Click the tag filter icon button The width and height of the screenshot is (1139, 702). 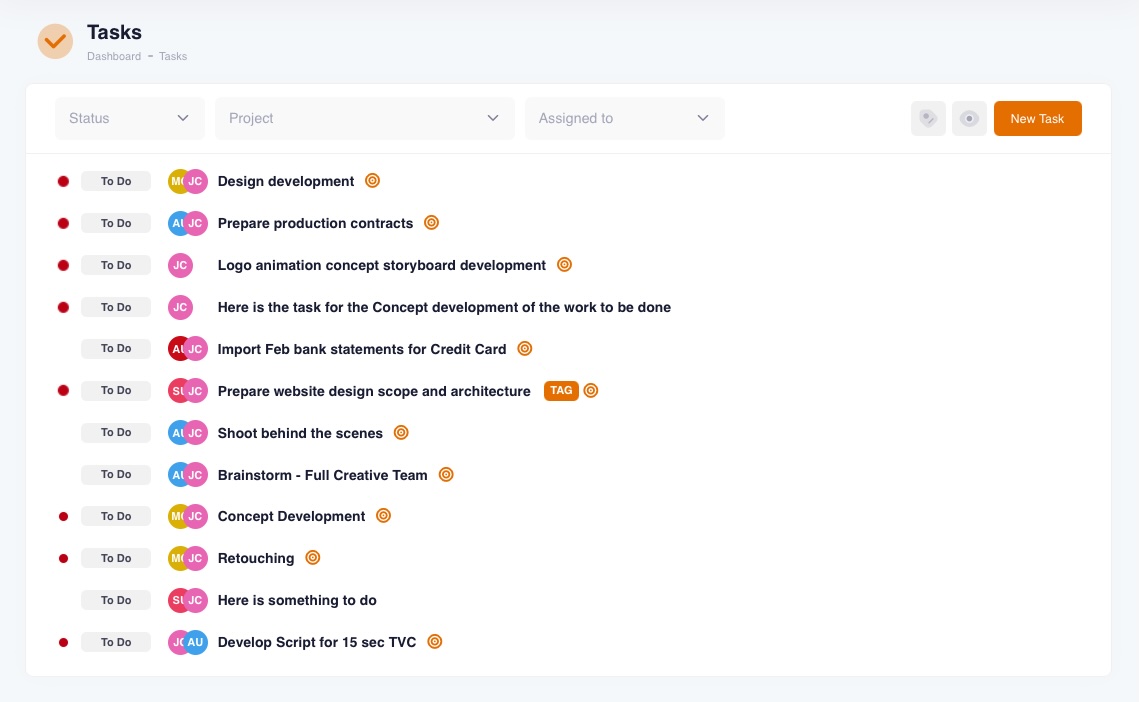(928, 118)
